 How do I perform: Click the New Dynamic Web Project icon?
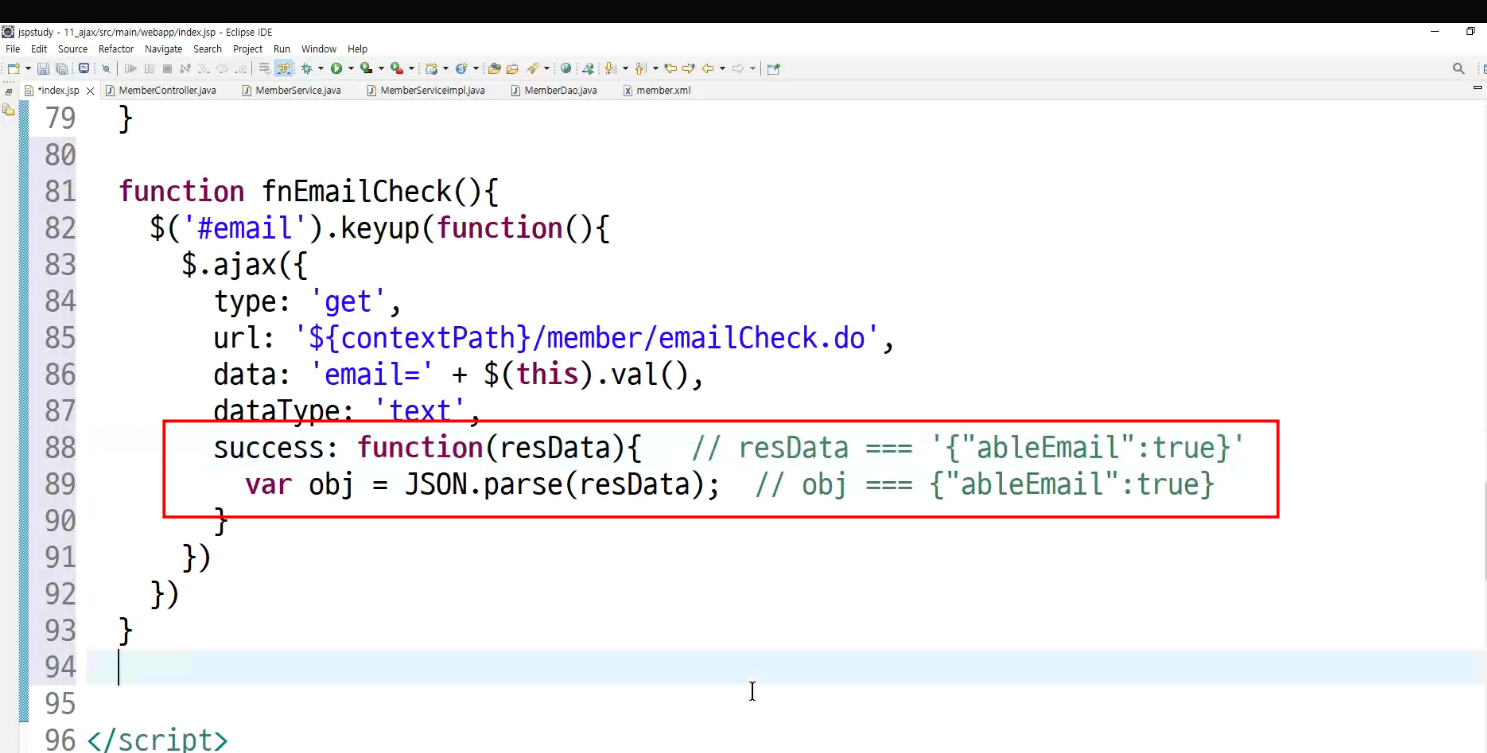coord(431,69)
